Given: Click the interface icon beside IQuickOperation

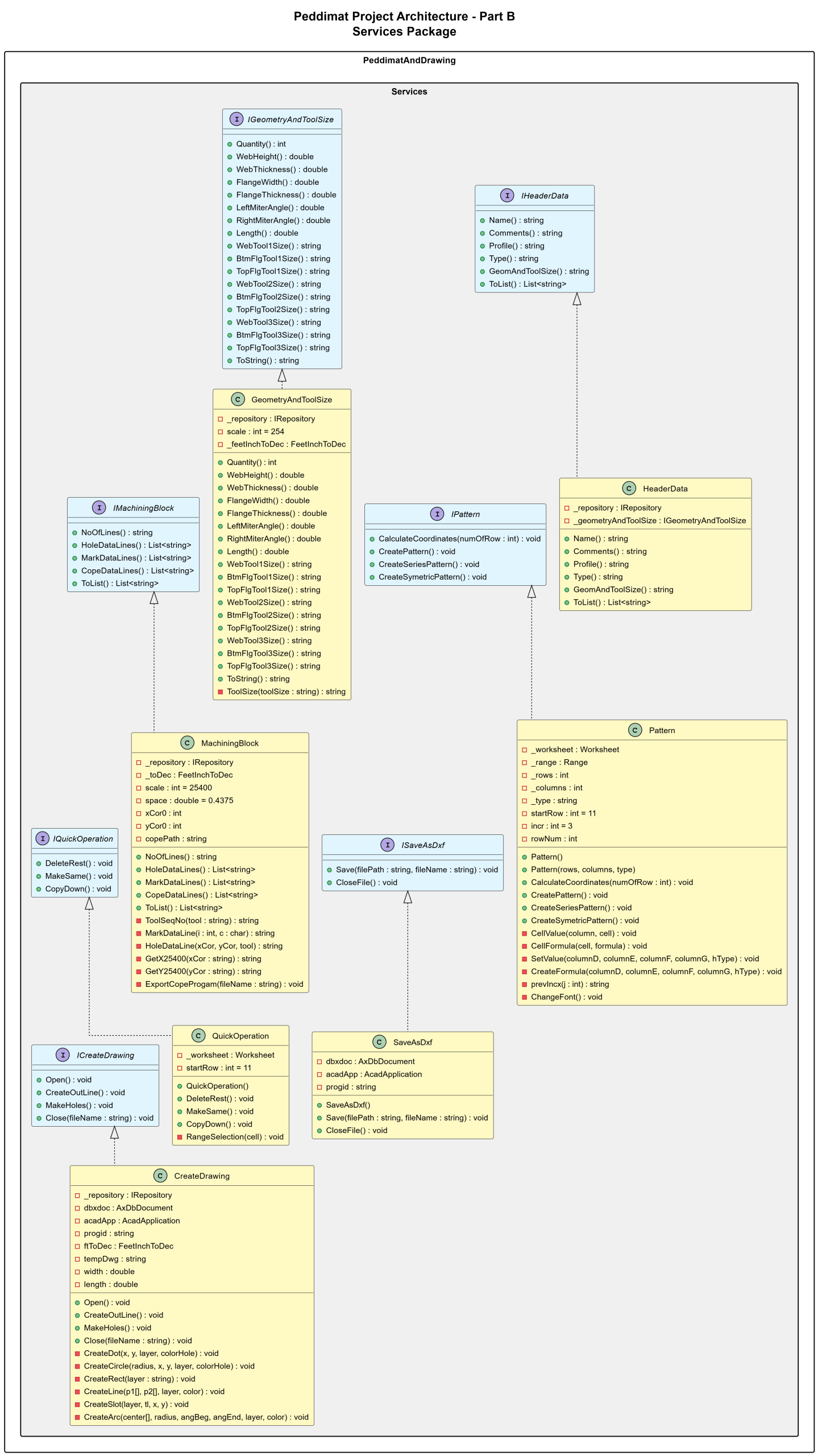Looking at the screenshot, I should click(x=43, y=838).
